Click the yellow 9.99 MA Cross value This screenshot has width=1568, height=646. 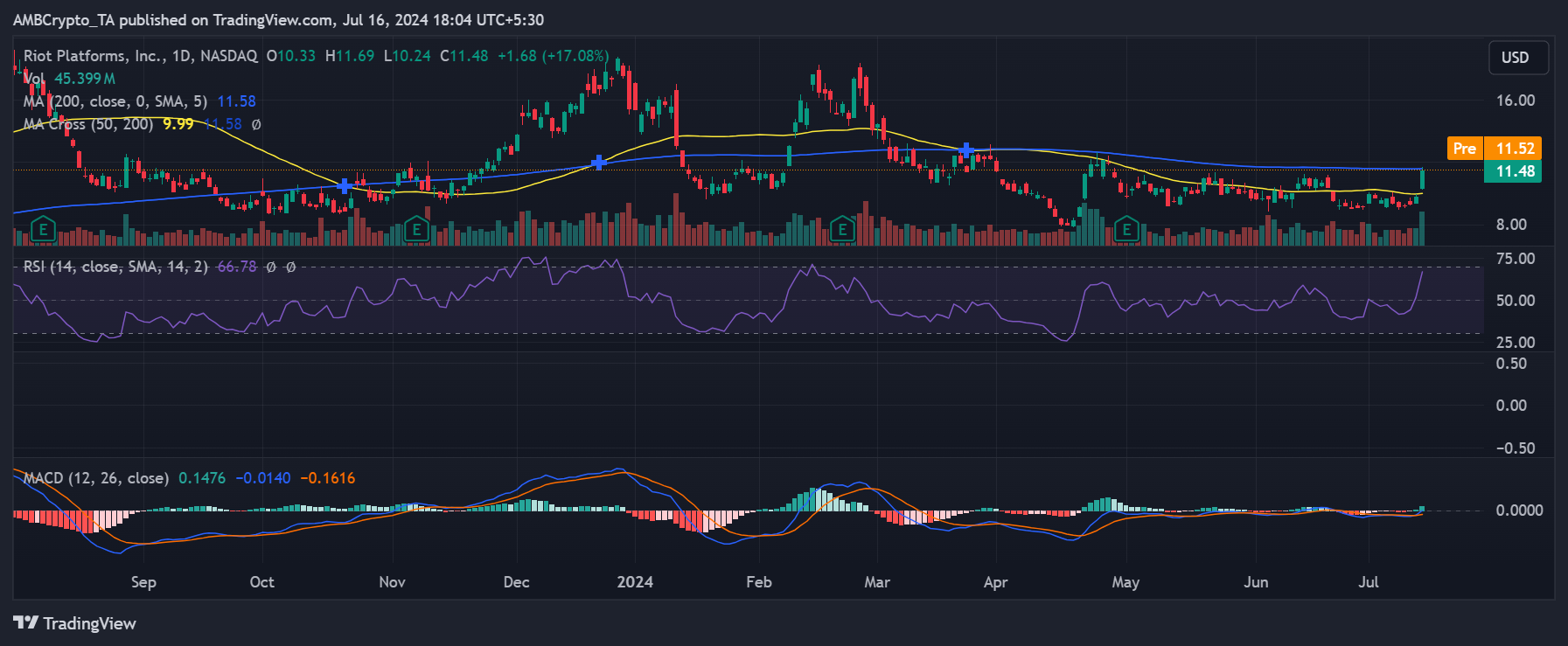[x=178, y=124]
